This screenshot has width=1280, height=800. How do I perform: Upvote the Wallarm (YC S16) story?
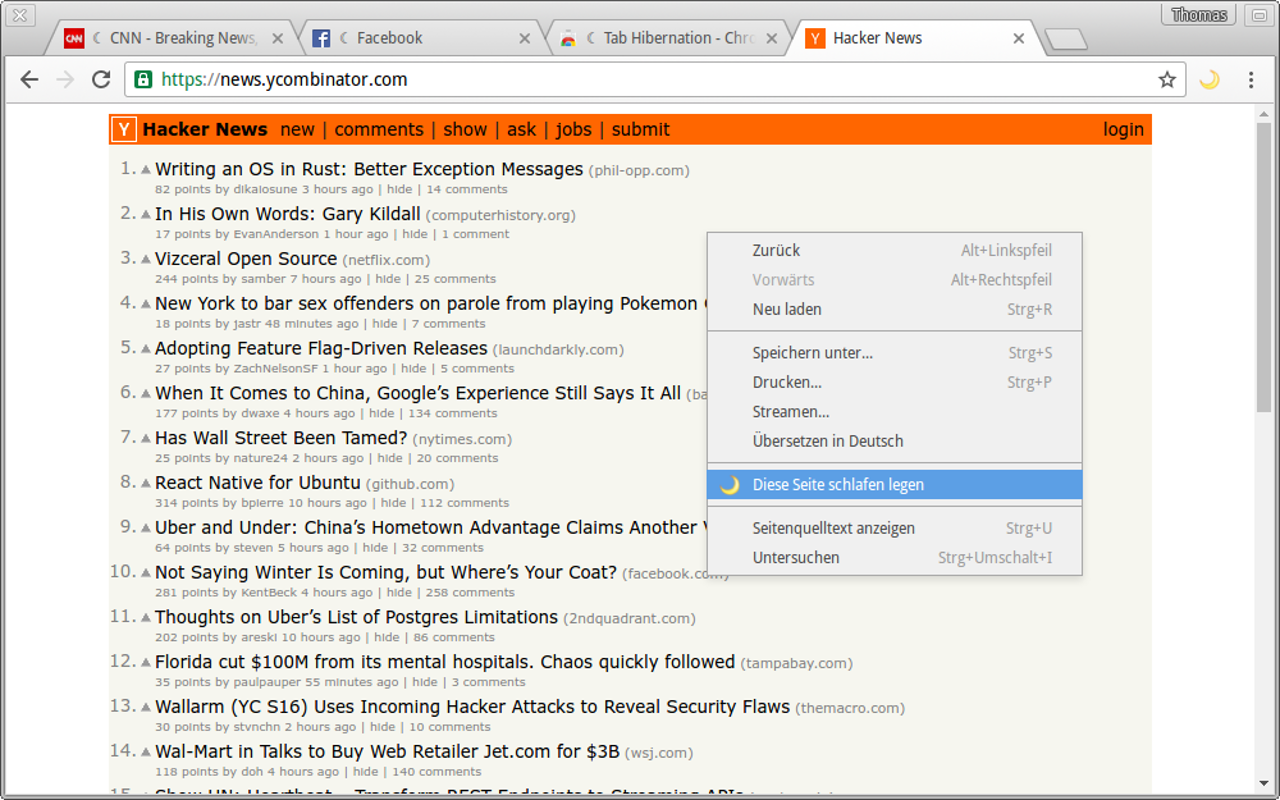tap(146, 708)
